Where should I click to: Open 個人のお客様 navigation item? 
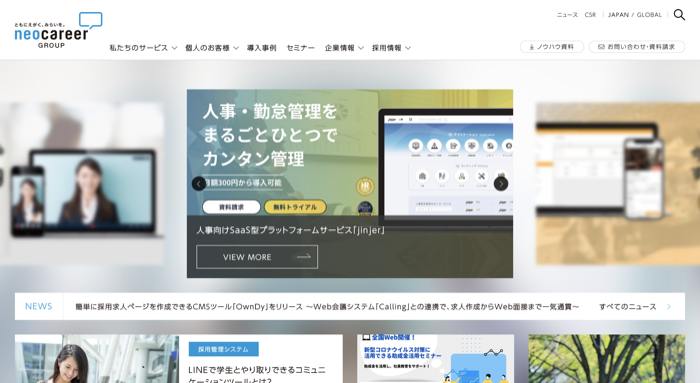pos(208,48)
